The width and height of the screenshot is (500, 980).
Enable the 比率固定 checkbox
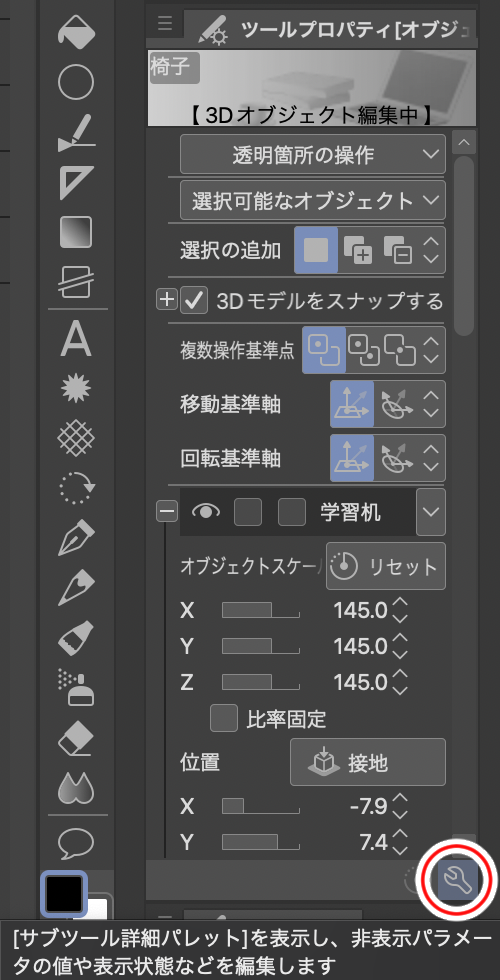(x=224, y=718)
